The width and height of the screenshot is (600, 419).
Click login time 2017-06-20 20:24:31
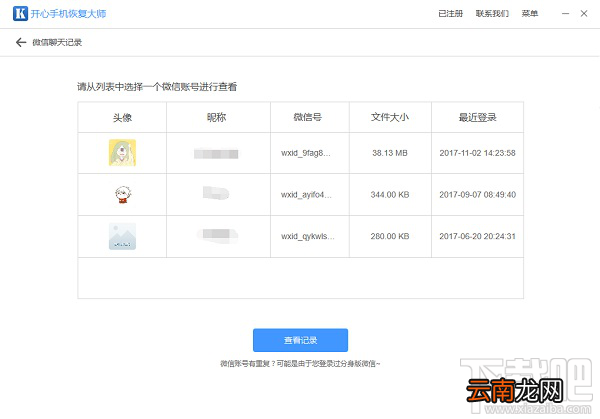click(x=477, y=236)
